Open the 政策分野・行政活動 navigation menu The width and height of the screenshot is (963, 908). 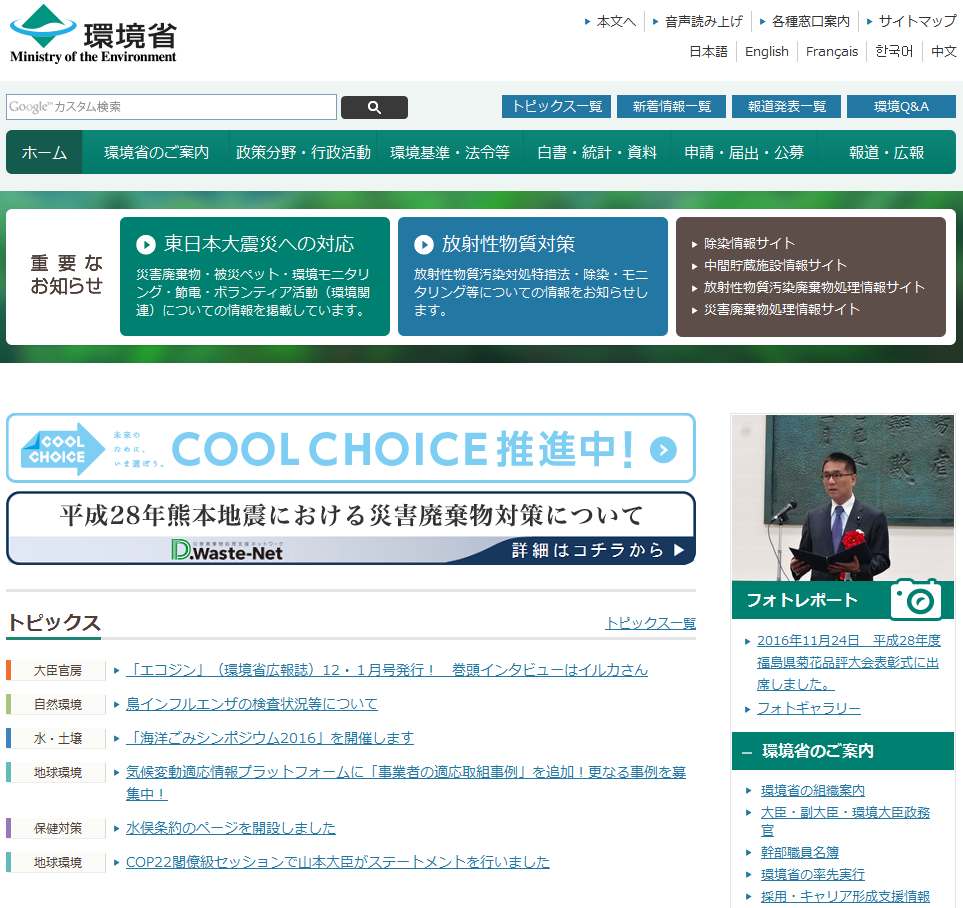point(303,153)
